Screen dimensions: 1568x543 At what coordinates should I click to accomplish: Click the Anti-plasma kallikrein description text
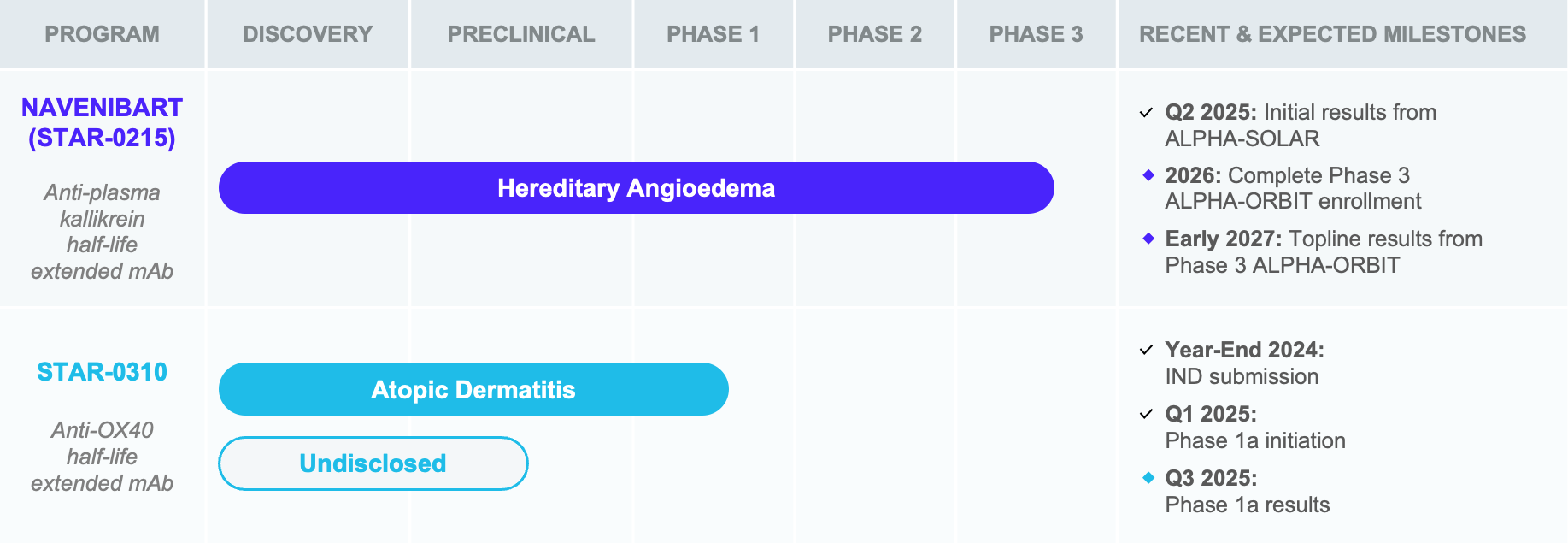pyautogui.click(x=102, y=232)
